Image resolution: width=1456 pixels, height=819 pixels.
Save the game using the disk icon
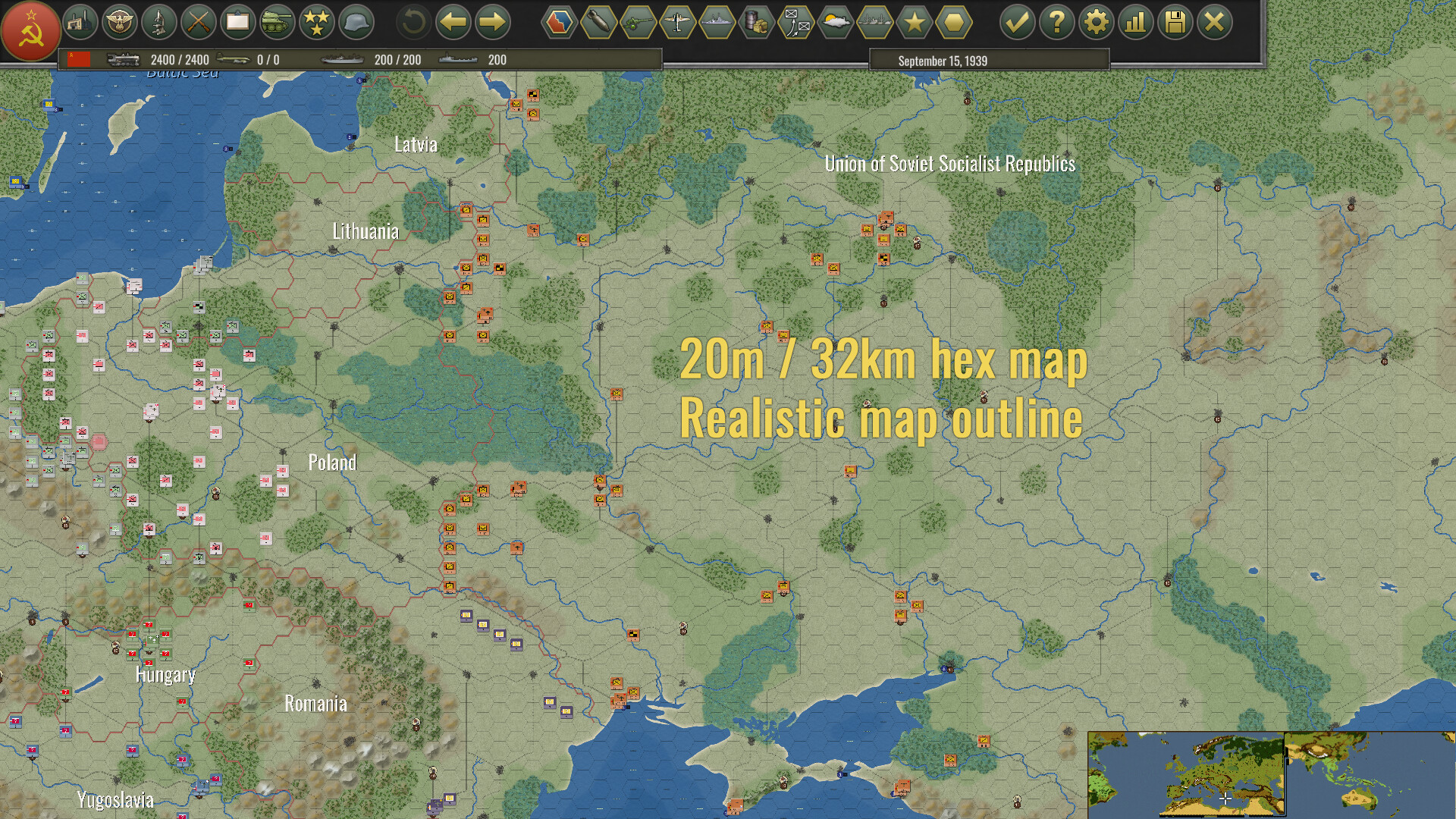coord(1175,23)
